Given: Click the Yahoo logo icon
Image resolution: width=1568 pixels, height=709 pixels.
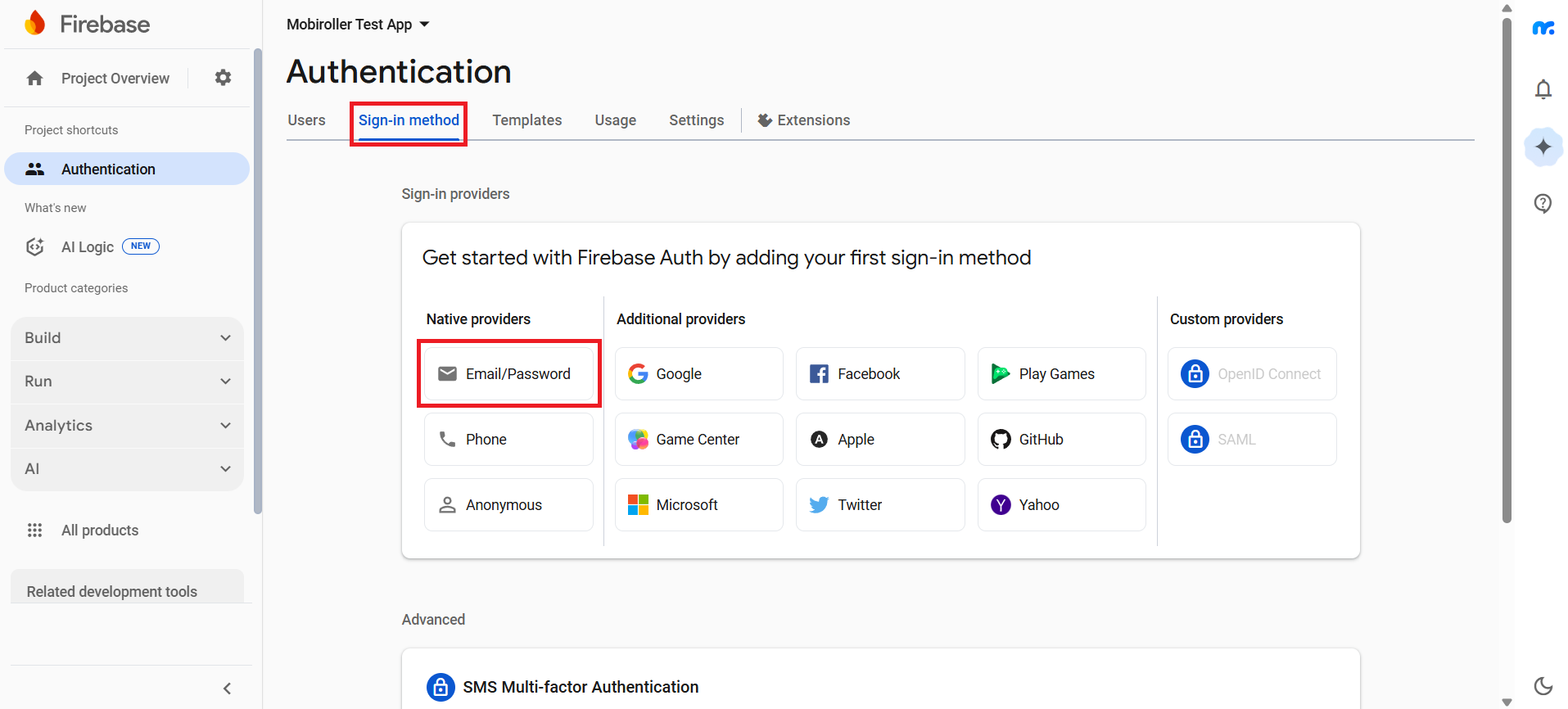Looking at the screenshot, I should [1001, 505].
